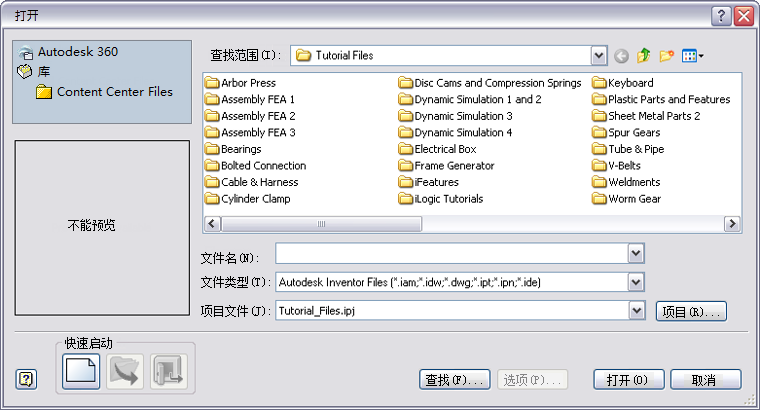Click the go up one folder icon
Screen dimensions: 760x410
pos(644,56)
